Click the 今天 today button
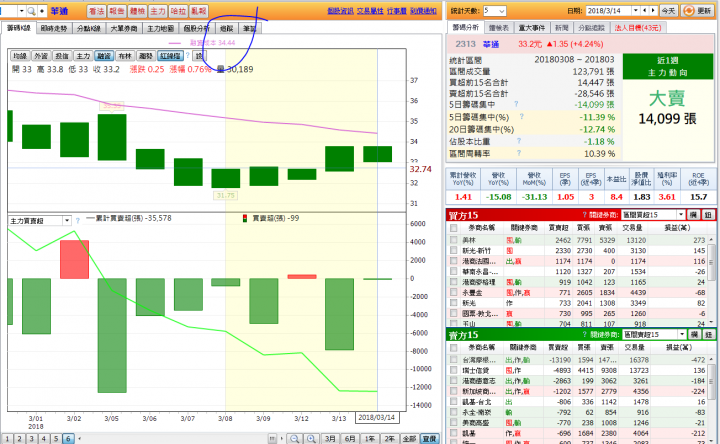This screenshot has height=444, width=720. click(668, 11)
